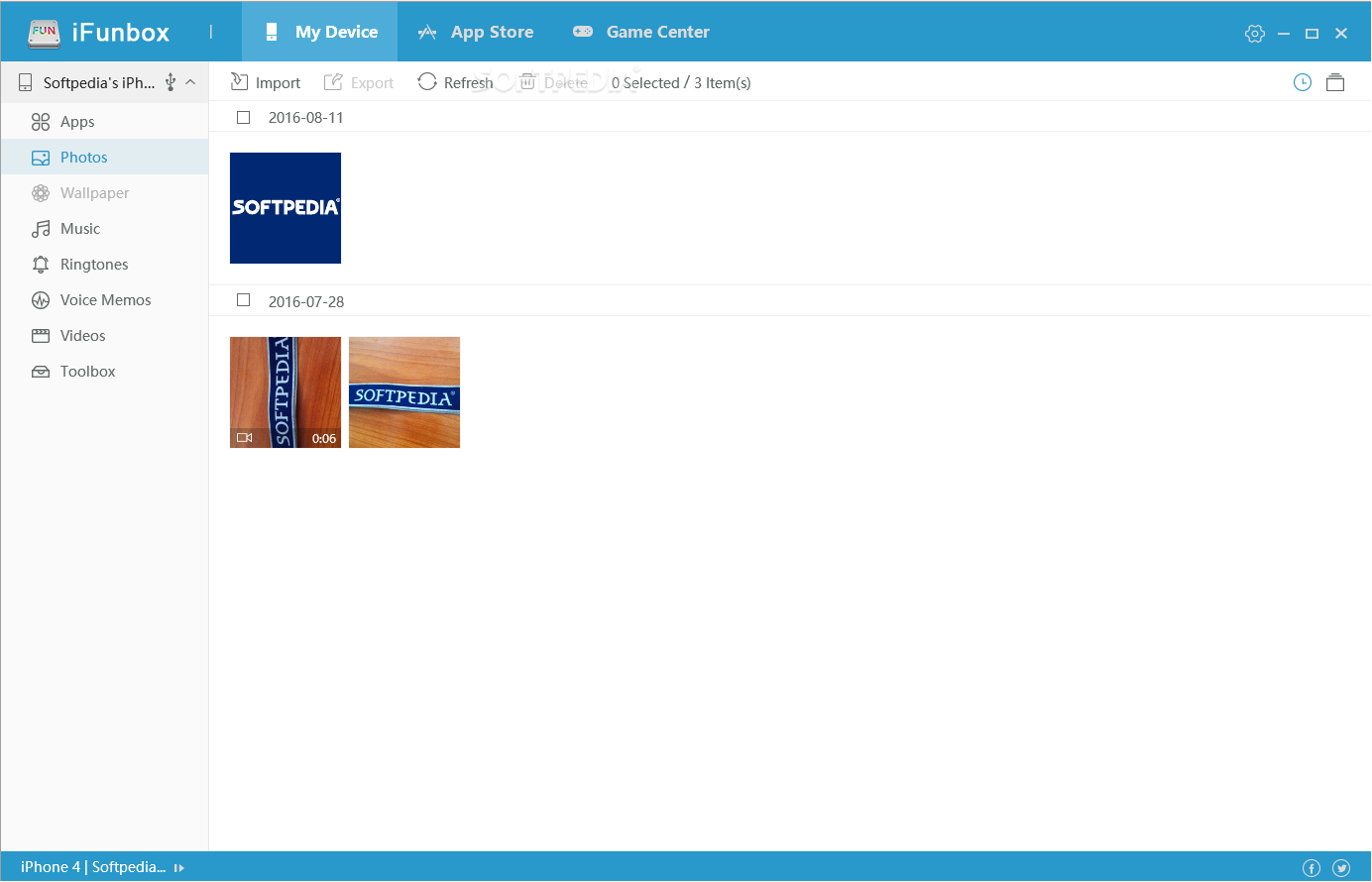Open the App Store tab
Viewport: 1372px width, 882px height.
coord(475,32)
